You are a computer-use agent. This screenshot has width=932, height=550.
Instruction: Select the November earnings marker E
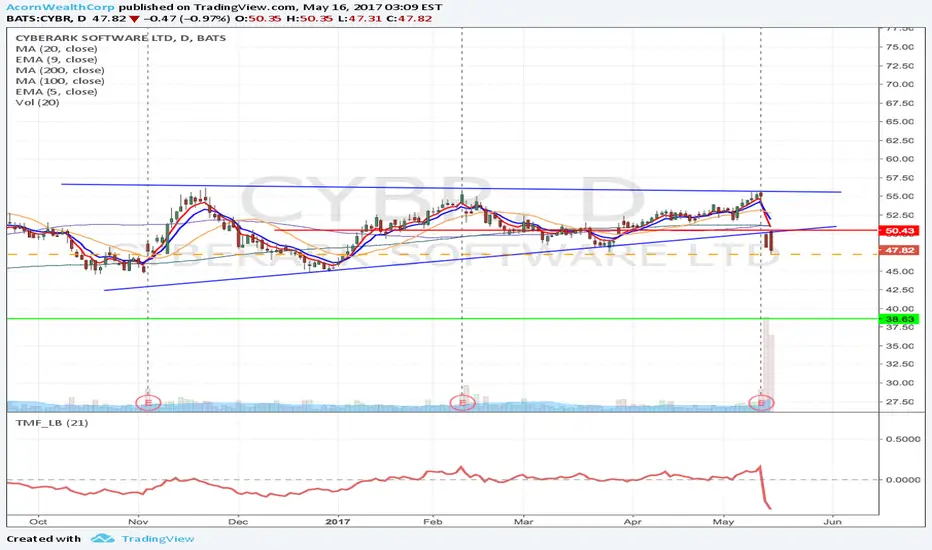click(x=148, y=403)
